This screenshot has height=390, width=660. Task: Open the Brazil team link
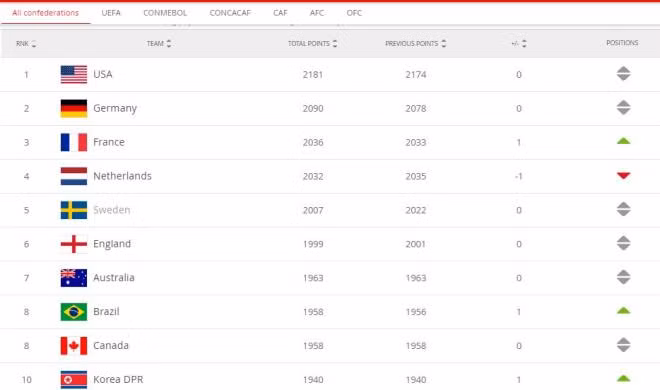point(106,312)
